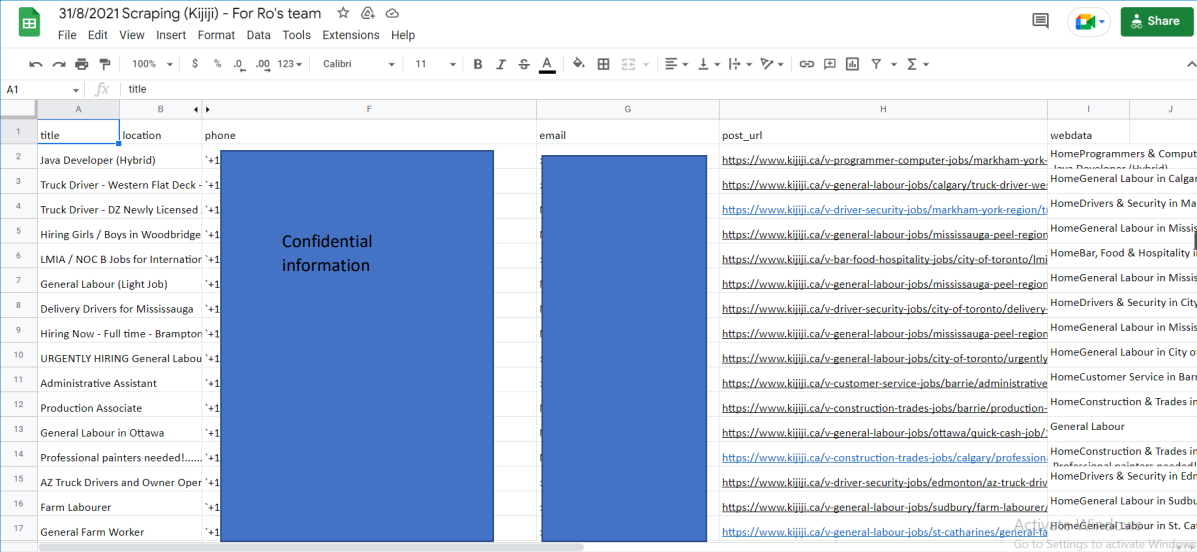This screenshot has width=1197, height=552.
Task: Select column H header
Action: pyautogui.click(x=883, y=109)
